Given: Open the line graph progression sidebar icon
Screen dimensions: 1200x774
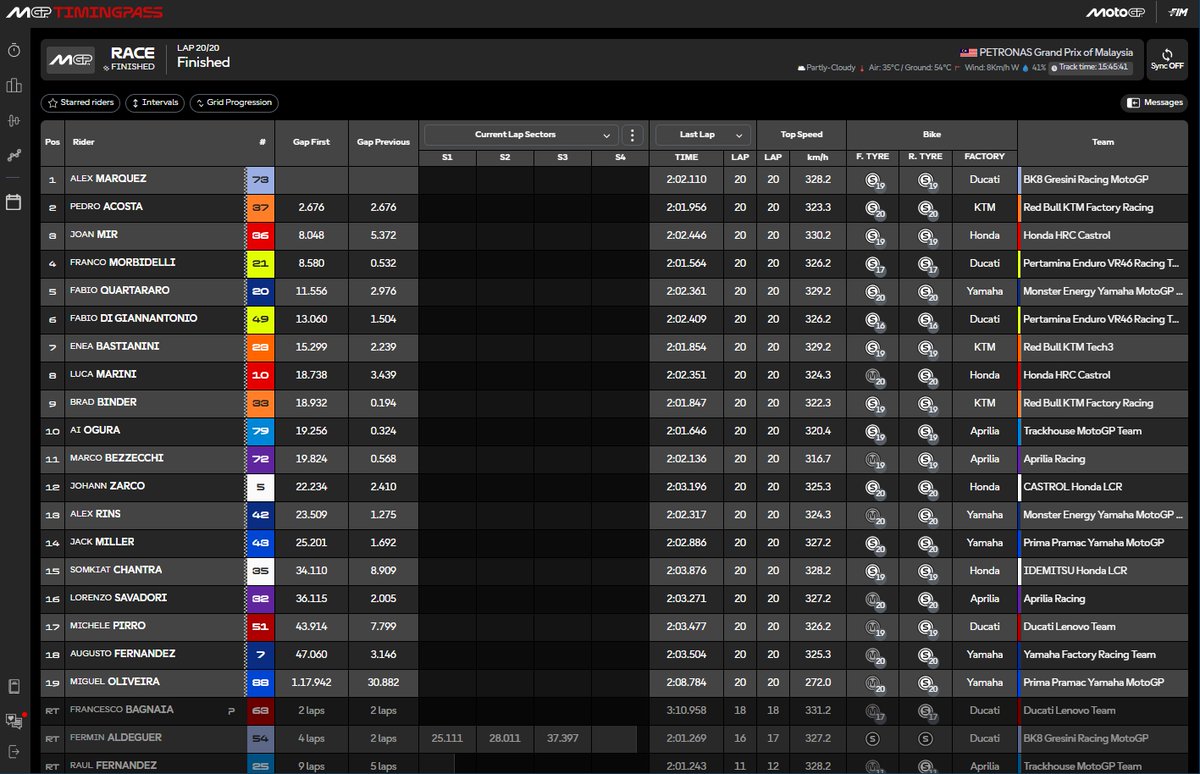Looking at the screenshot, I should (x=14, y=155).
